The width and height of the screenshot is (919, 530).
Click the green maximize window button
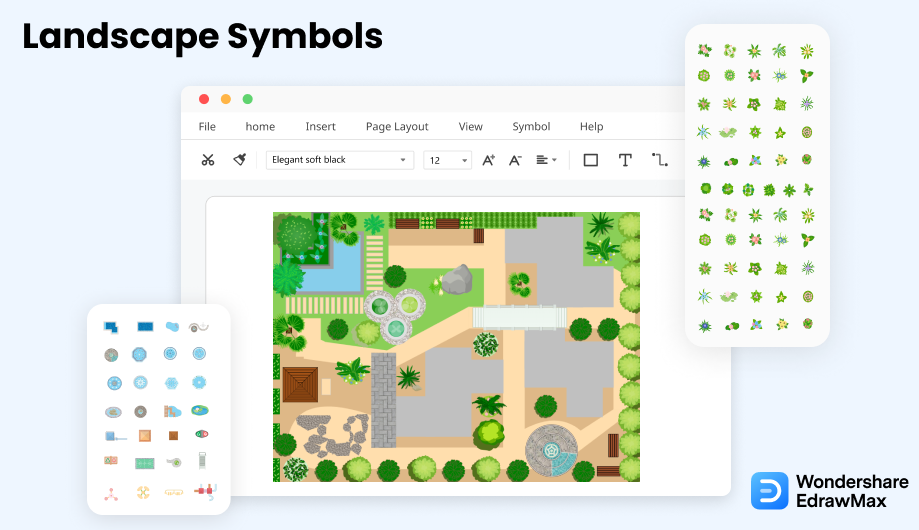[248, 99]
